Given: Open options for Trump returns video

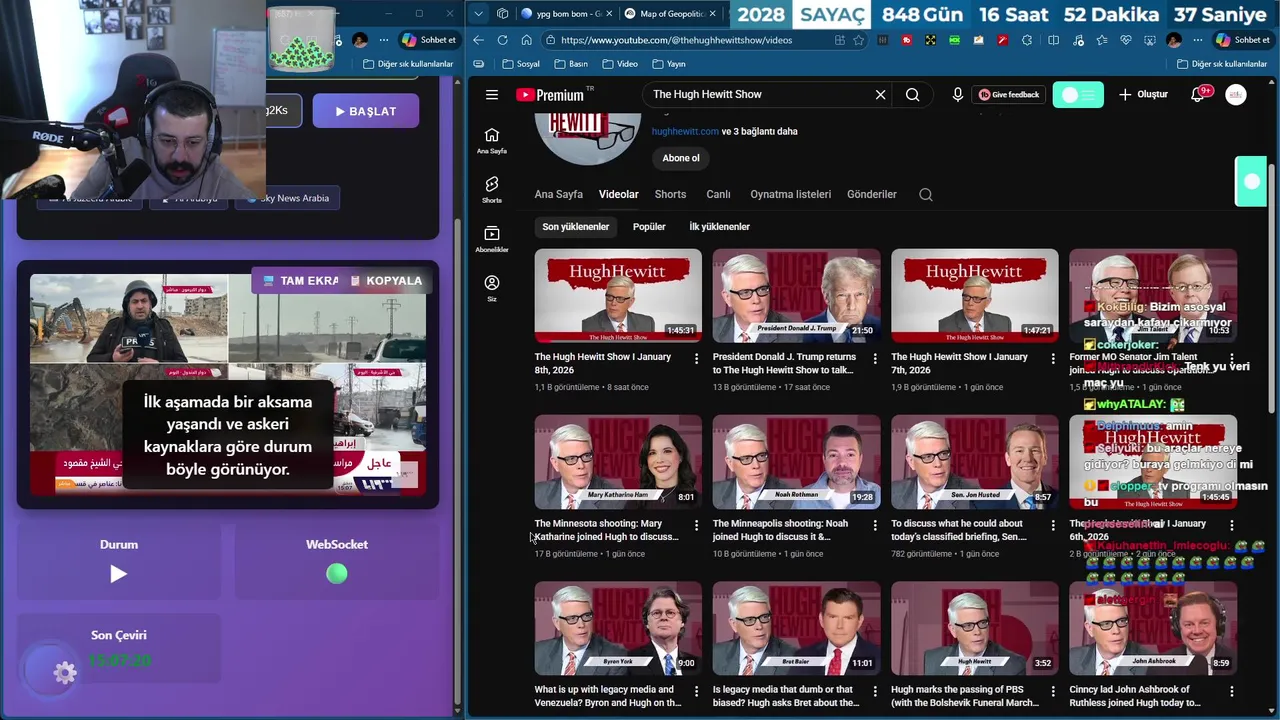Looking at the screenshot, I should [x=875, y=358].
